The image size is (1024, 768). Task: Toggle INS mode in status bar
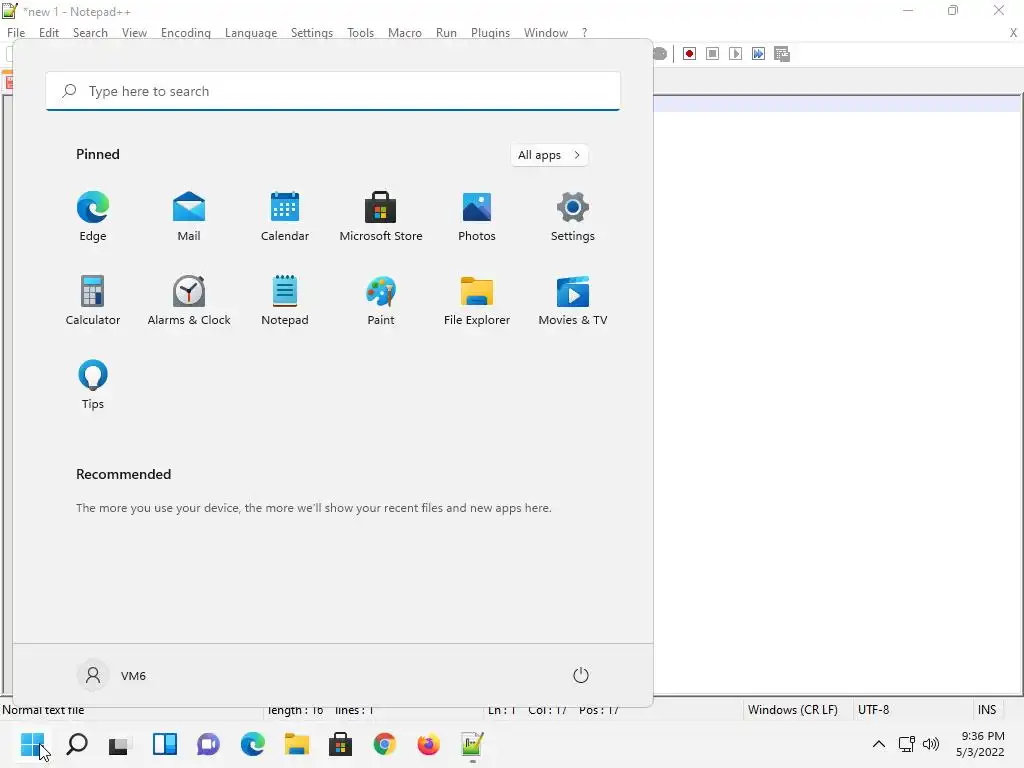[987, 710]
